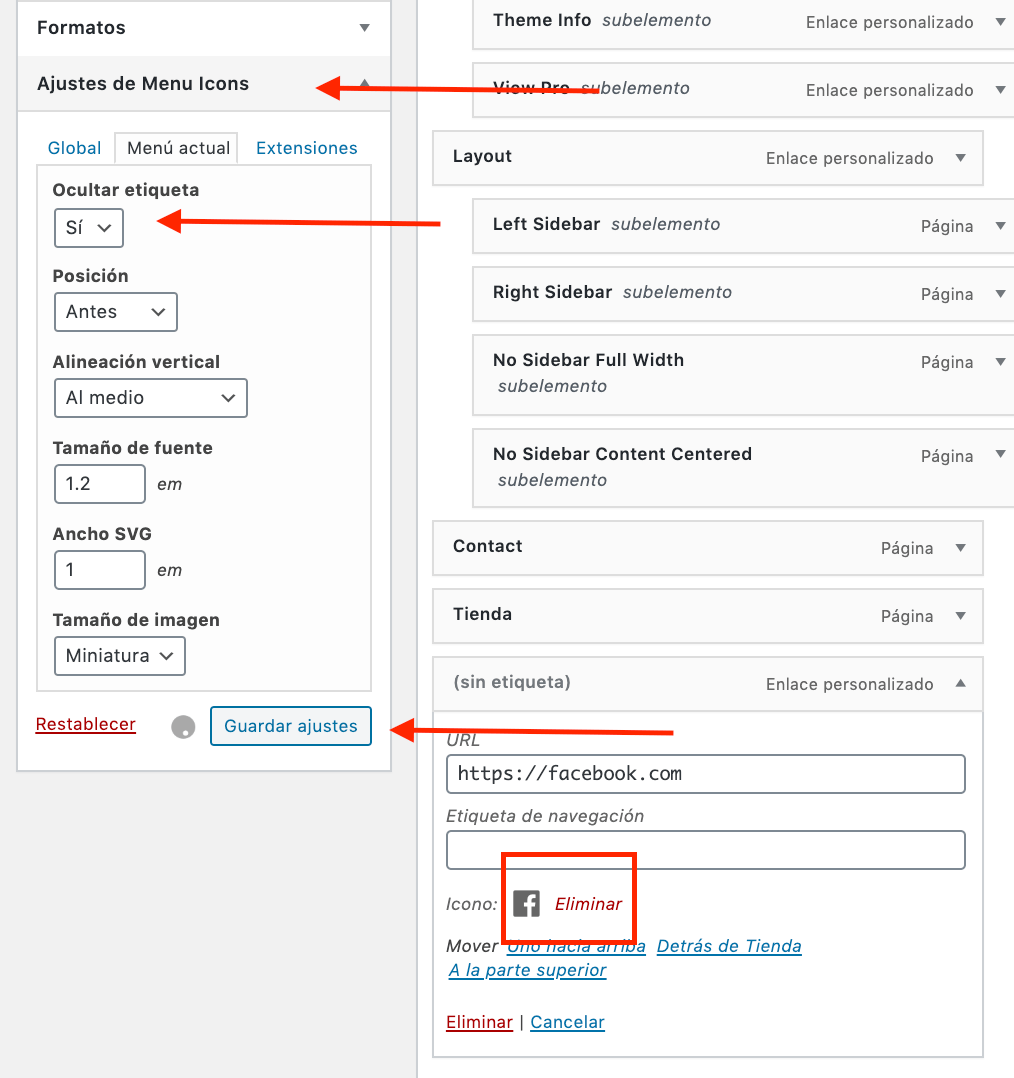This screenshot has width=1014, height=1078.
Task: Expand the Theme Info menu item arrow
Action: tap(1000, 21)
